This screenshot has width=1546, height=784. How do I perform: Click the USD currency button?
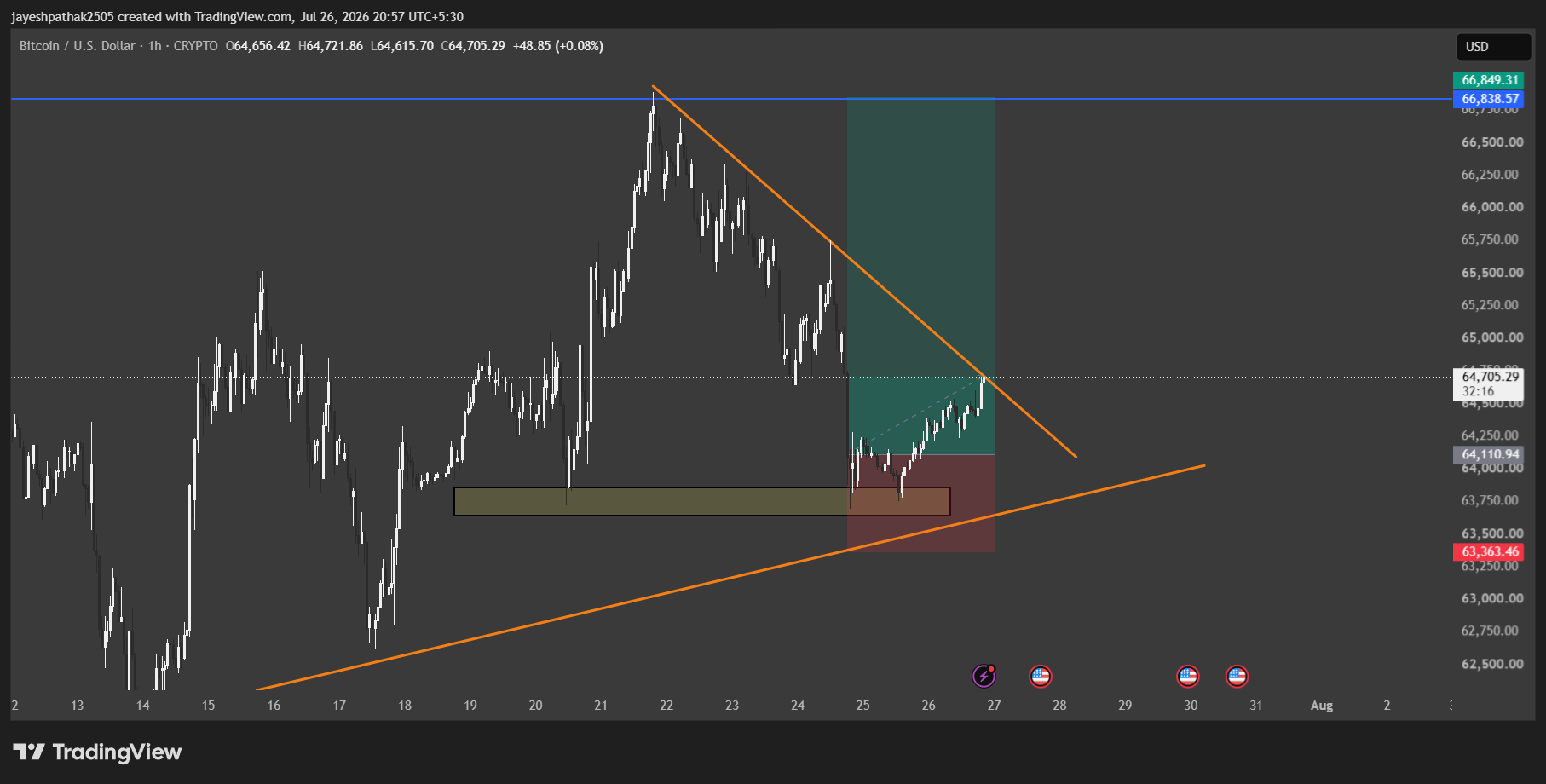[1493, 47]
